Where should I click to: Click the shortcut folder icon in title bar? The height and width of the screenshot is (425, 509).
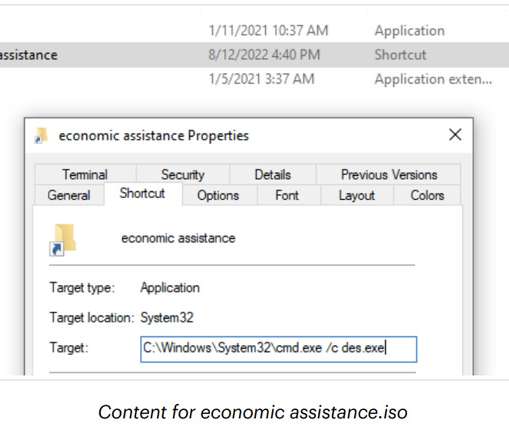[x=41, y=136]
